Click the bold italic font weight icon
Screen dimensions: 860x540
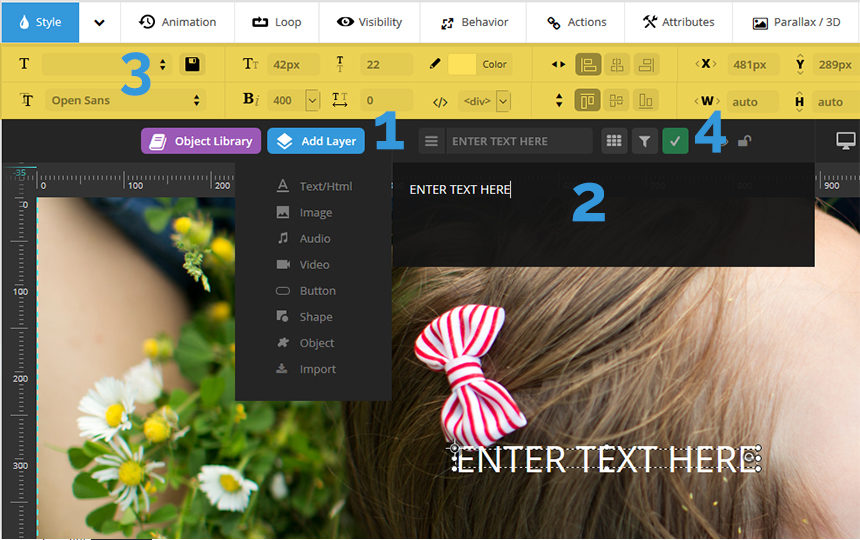(251, 99)
